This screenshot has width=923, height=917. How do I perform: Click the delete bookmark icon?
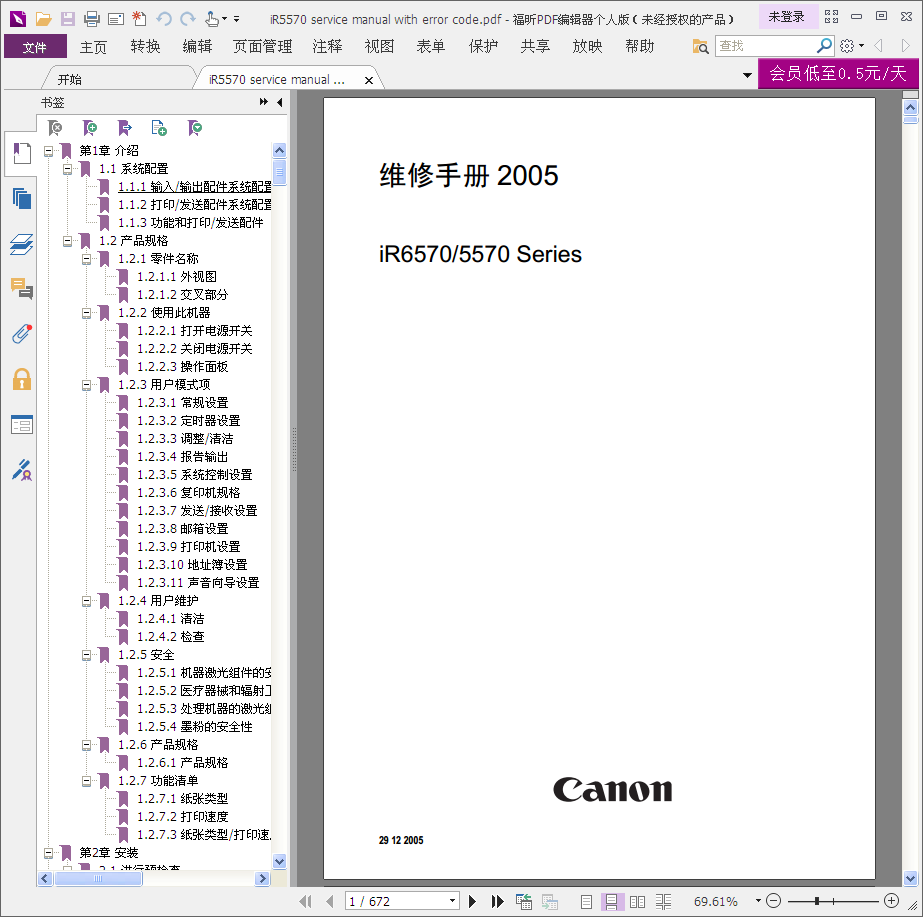[55, 127]
